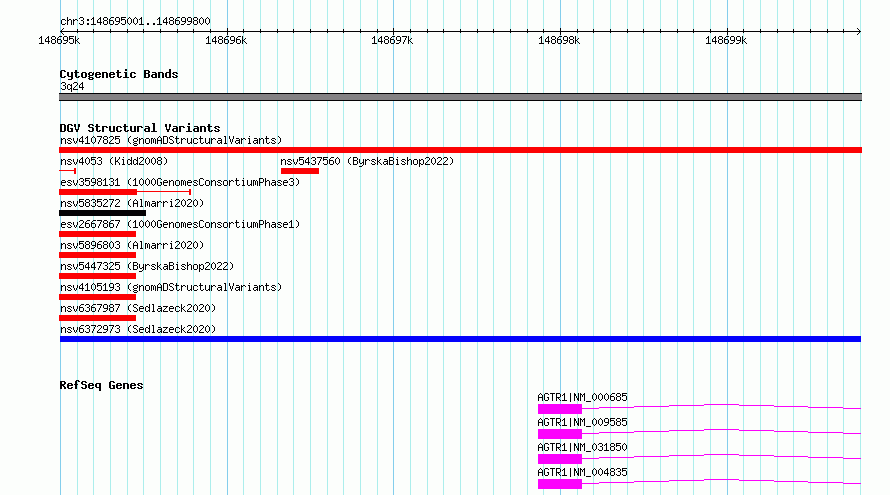Screen dimensions: 890x495
Task: Open variant nsv4105193 (gnomADStructuralVariants) label
Action: coord(171,287)
